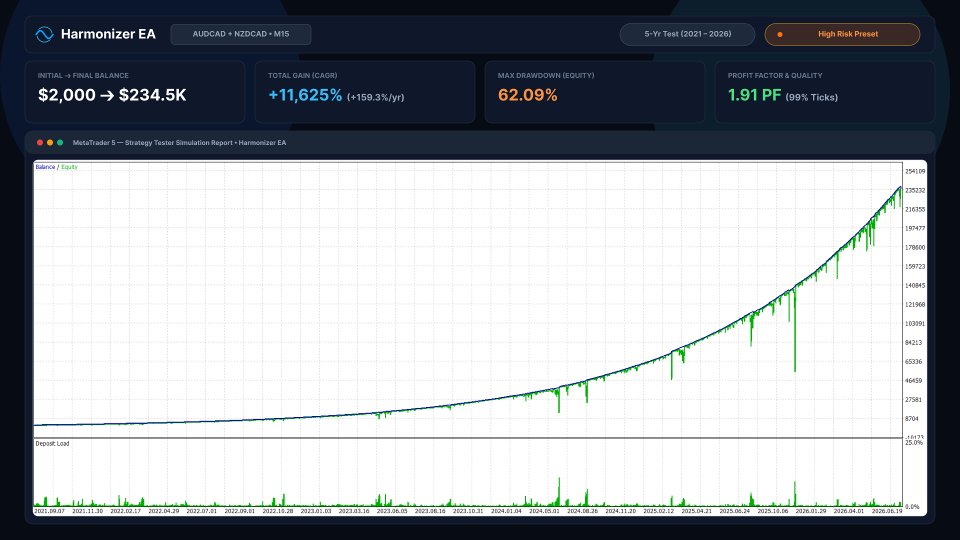Click the Balance legend label in chart

(45, 167)
